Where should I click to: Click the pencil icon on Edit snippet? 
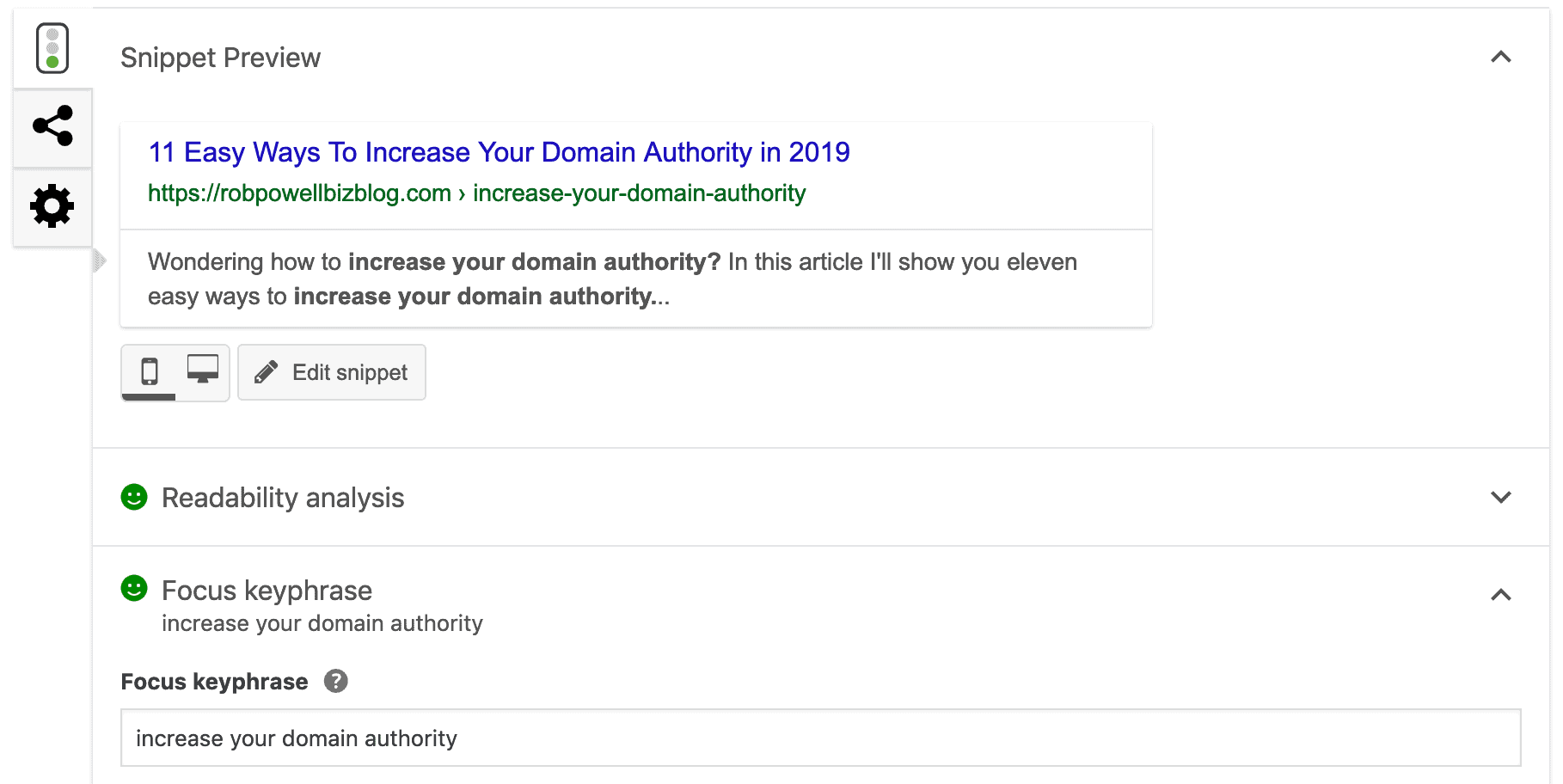tap(267, 371)
